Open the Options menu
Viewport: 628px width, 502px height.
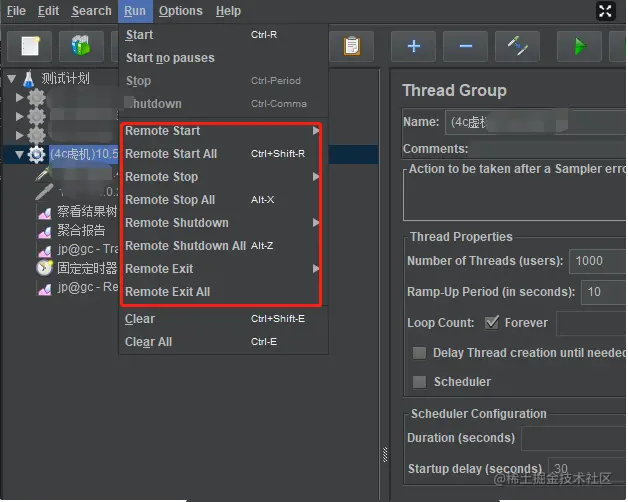pyautogui.click(x=181, y=11)
